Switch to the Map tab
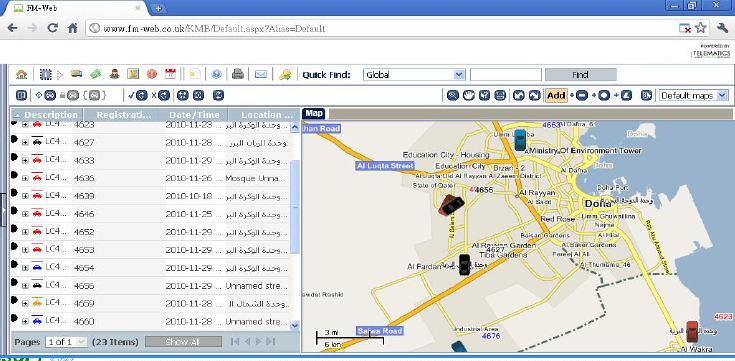The width and height of the screenshot is (735, 361). coord(315,113)
